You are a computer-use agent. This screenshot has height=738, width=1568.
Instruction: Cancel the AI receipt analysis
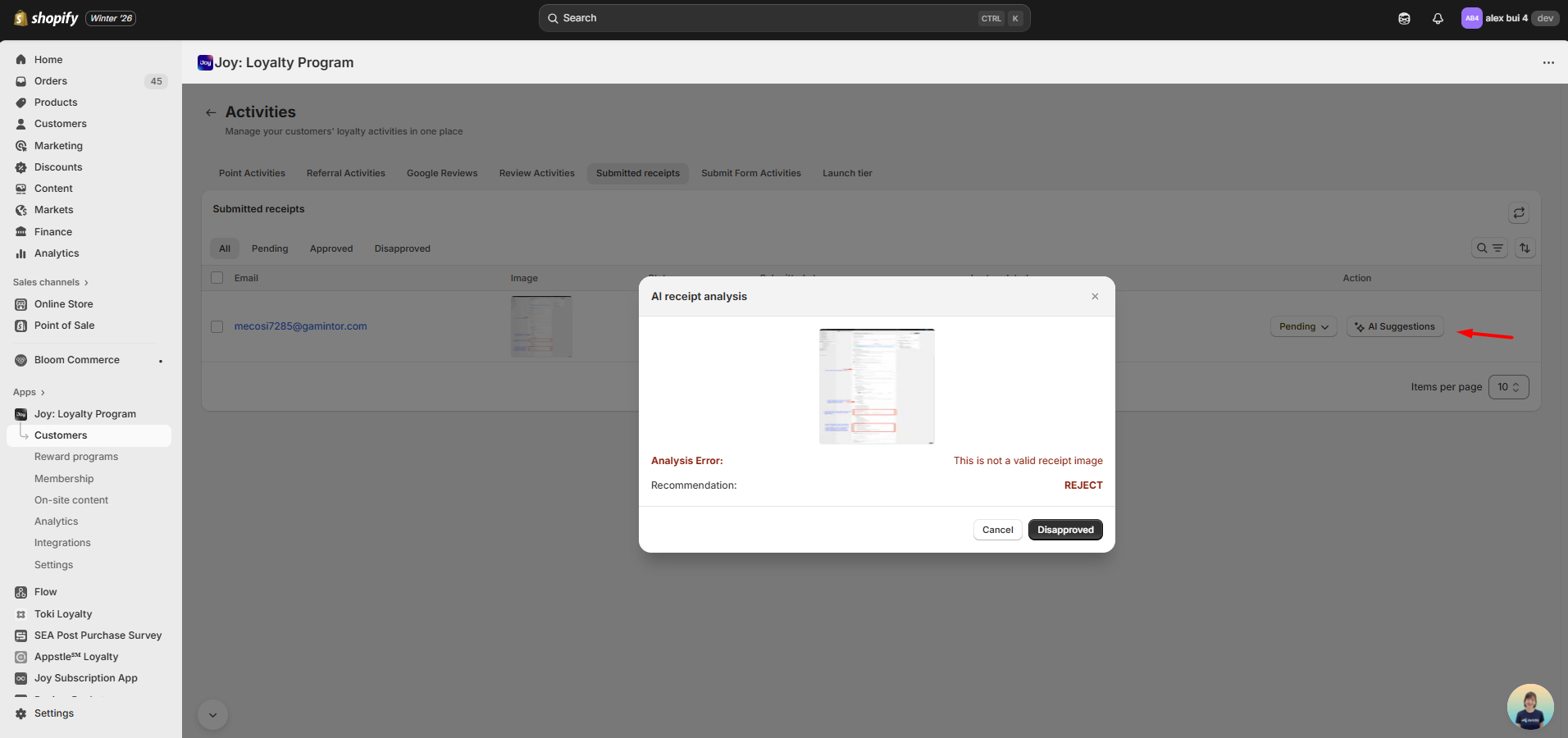(x=997, y=530)
